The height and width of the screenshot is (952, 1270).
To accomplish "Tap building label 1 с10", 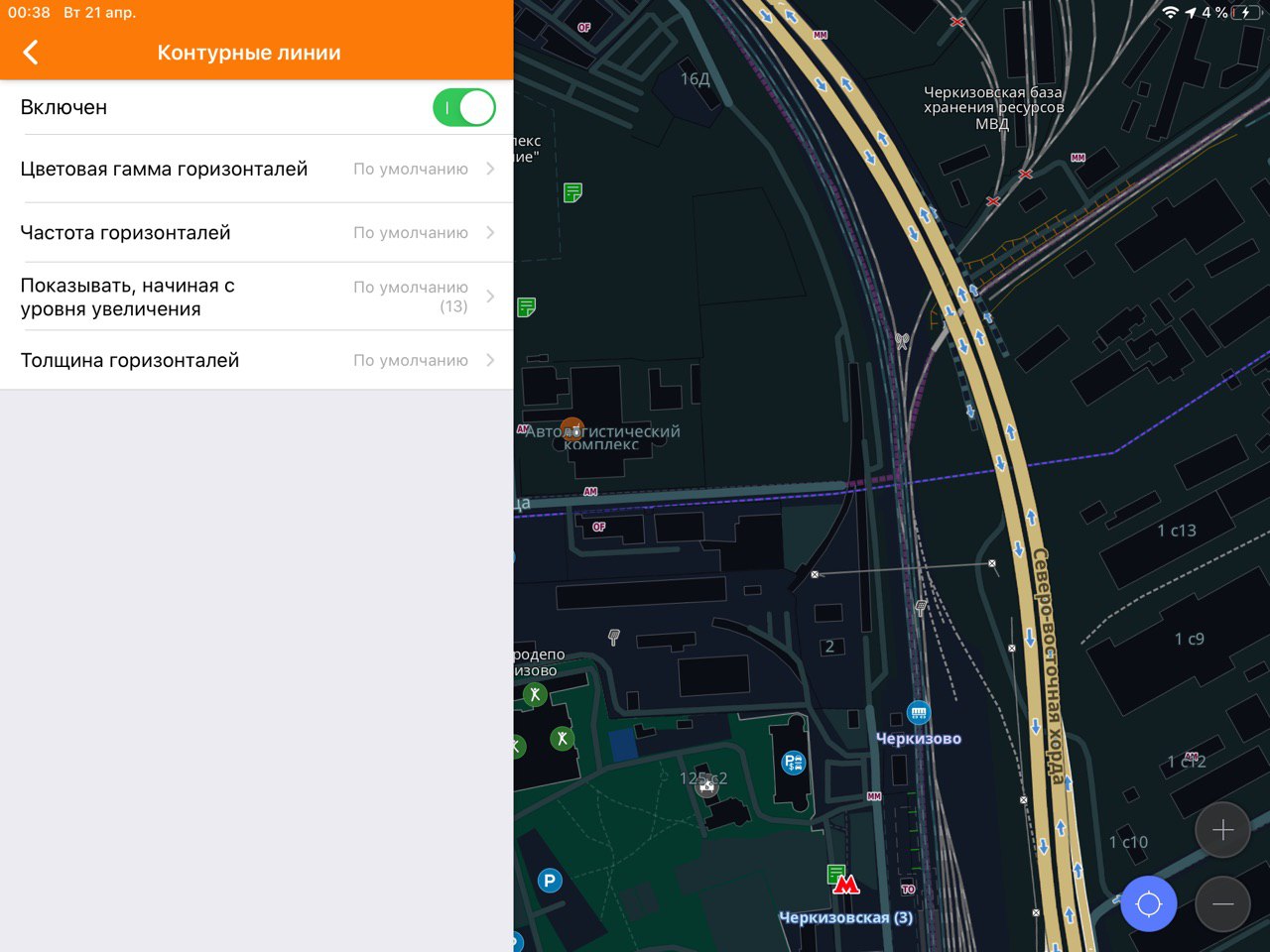I will [x=1128, y=842].
